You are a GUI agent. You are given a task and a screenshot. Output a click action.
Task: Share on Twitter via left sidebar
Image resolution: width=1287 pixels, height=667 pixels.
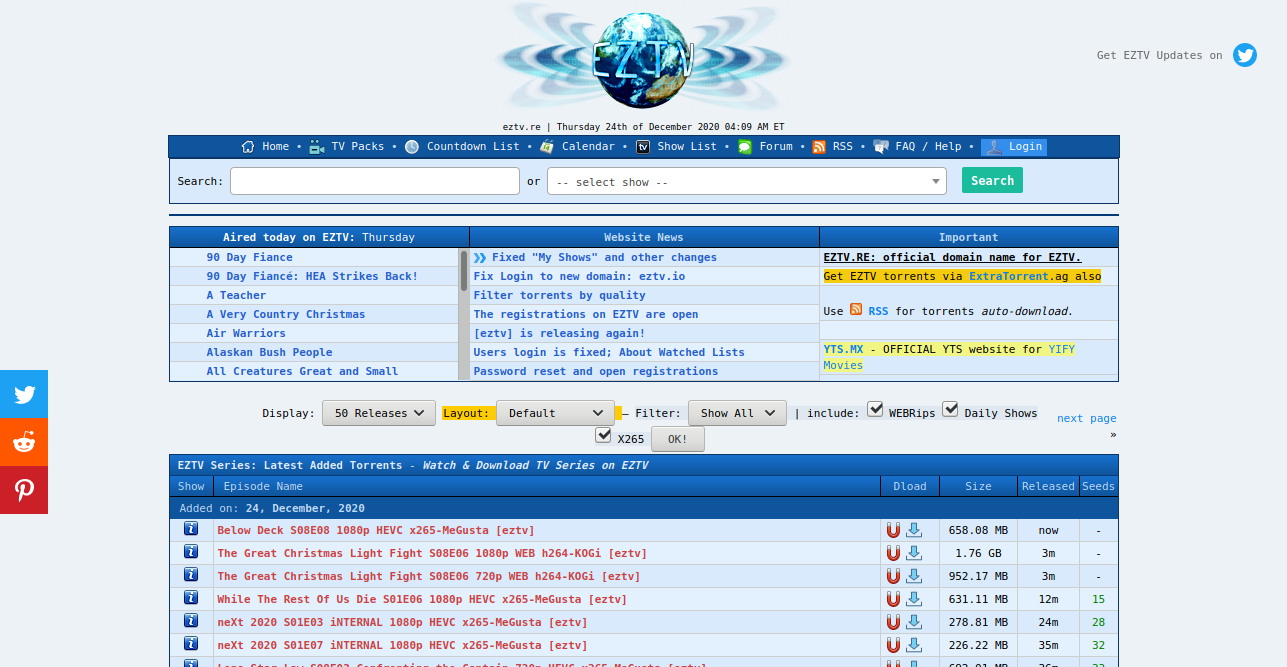(x=24, y=394)
